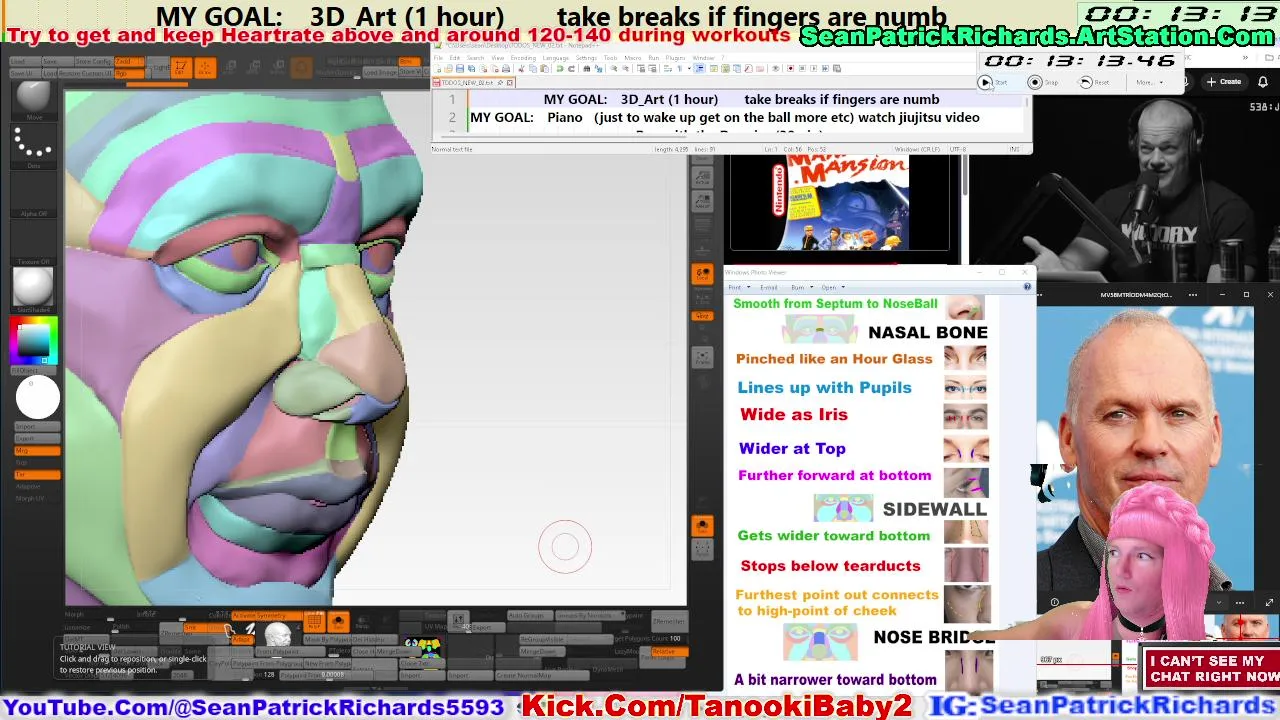Image resolution: width=1280 pixels, height=720 pixels.
Task: Open Notepad++ Edit menu
Action: pyautogui.click(x=455, y=58)
